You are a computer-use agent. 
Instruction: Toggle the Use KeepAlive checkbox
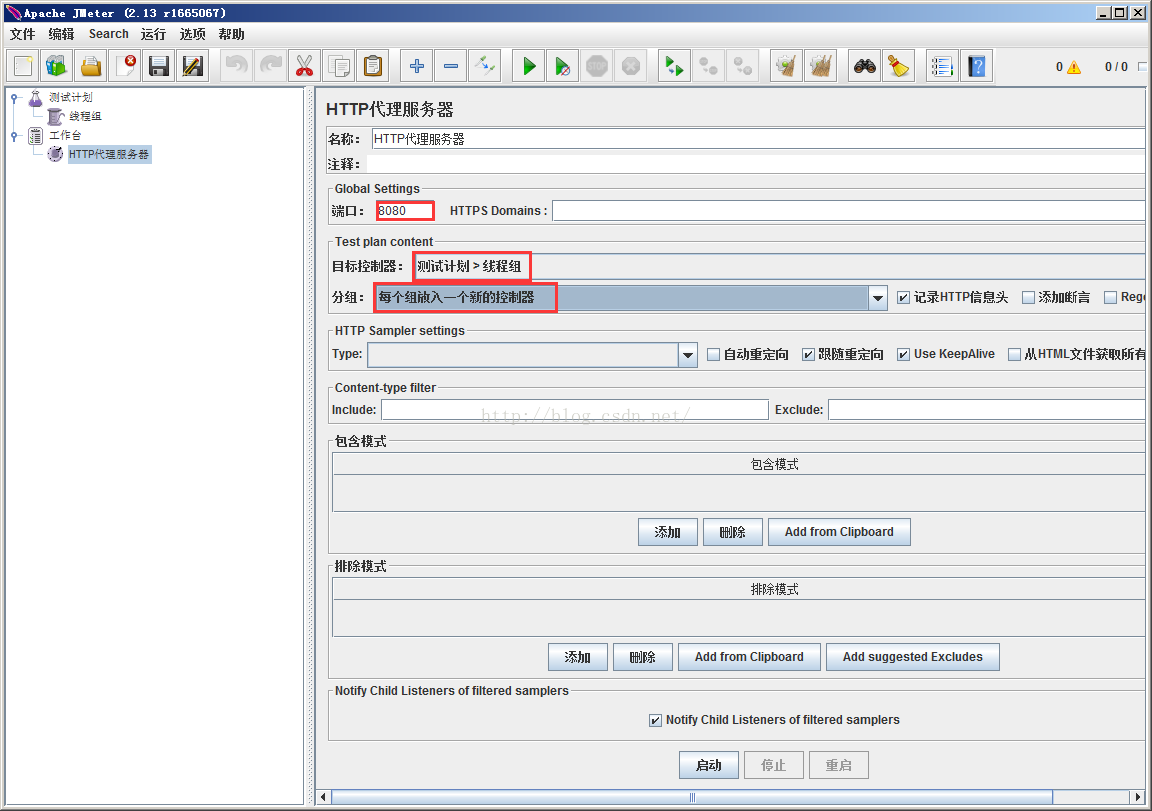904,355
